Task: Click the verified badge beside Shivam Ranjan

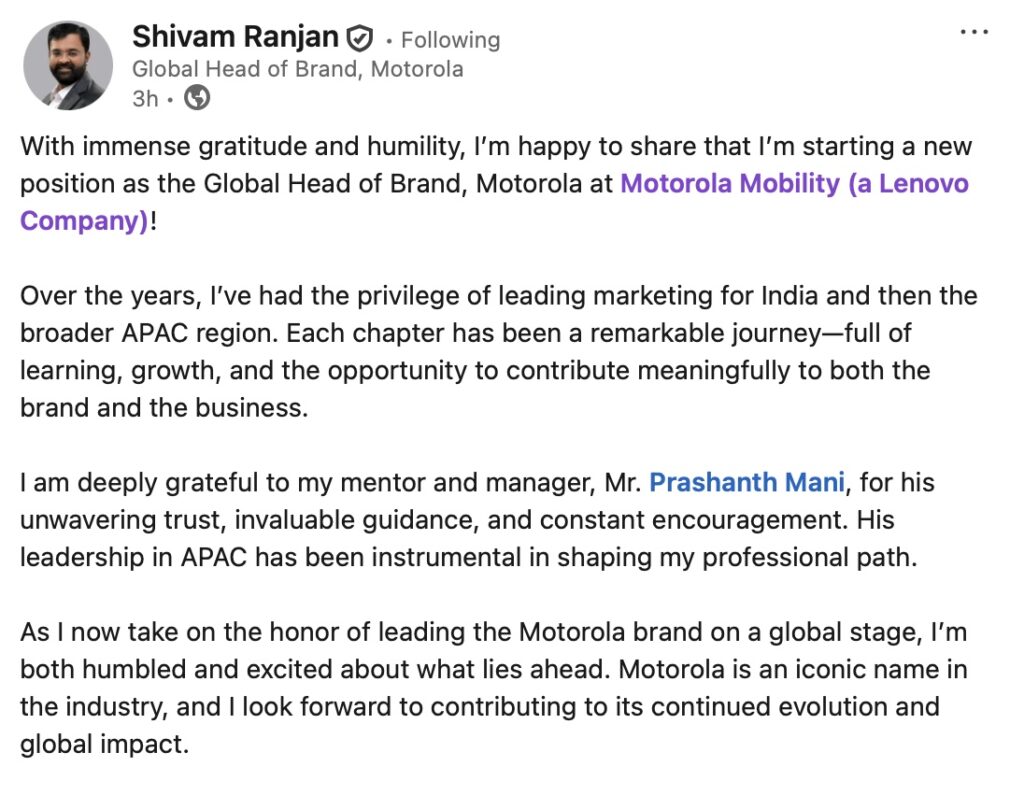Action: [359, 38]
